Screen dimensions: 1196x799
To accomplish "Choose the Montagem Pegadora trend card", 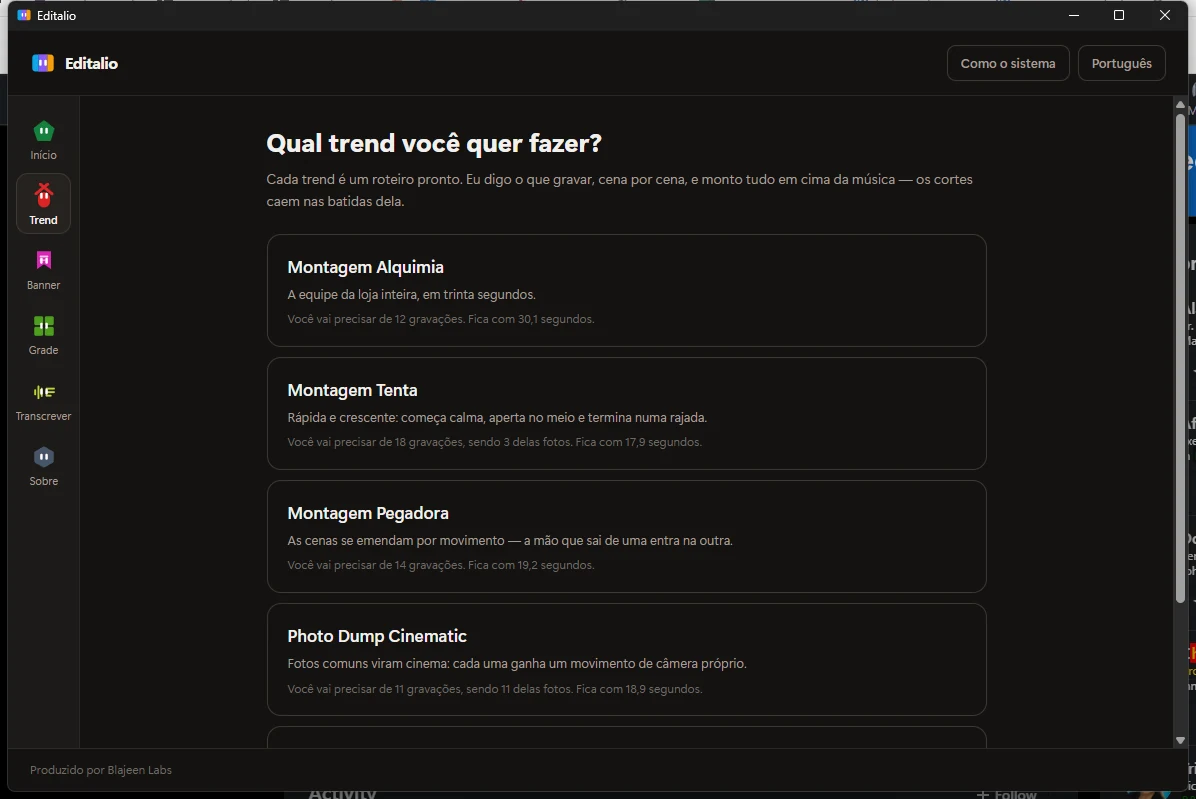I will coord(626,536).
